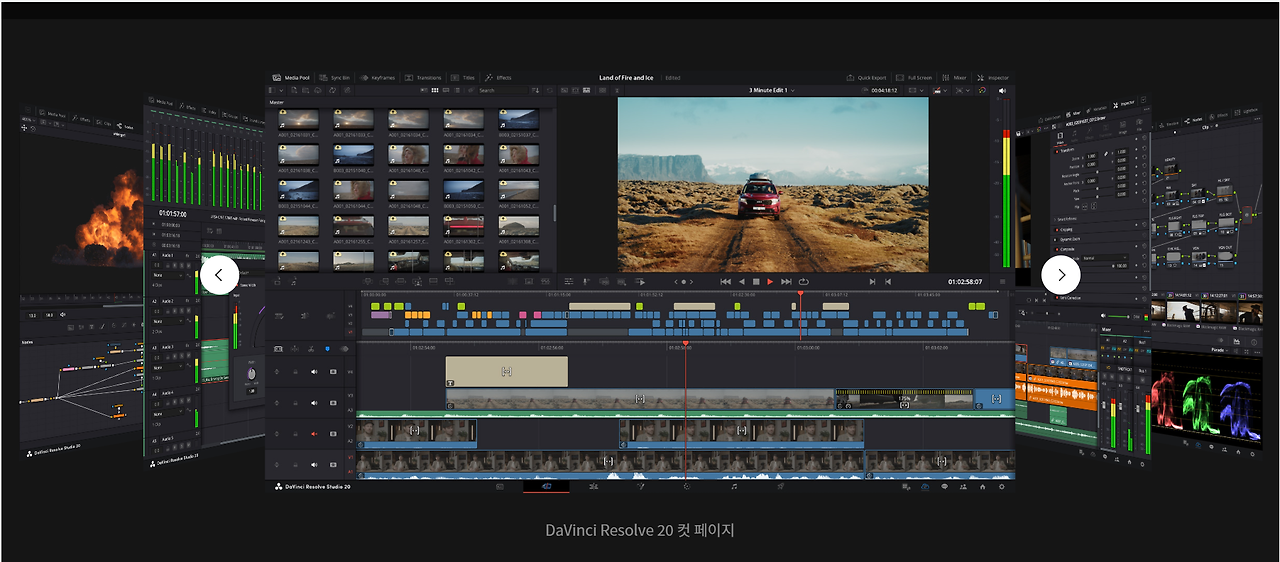
Task: Show the audio Mixer
Action: coord(955,77)
